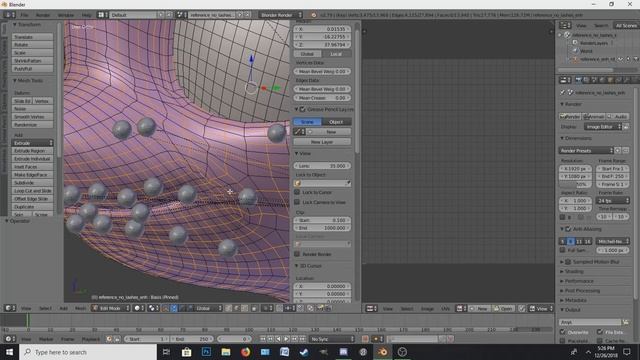The image size is (640, 360).
Task: Click the Outliner editor type icon
Action: pos(565,25)
